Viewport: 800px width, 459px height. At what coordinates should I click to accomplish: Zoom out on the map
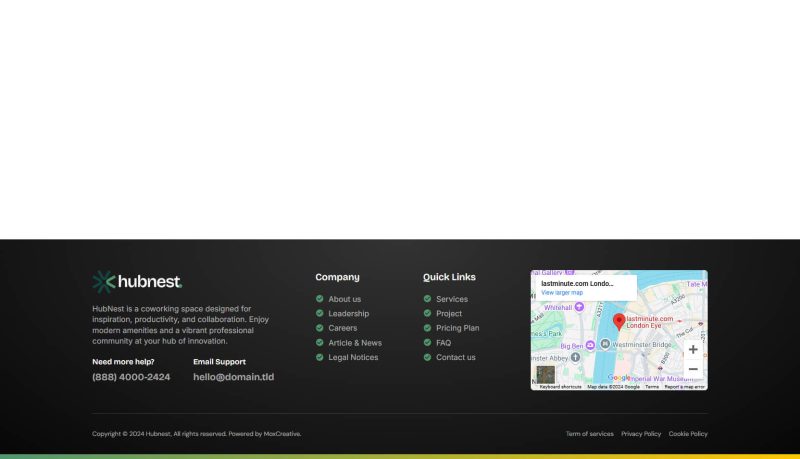693,369
